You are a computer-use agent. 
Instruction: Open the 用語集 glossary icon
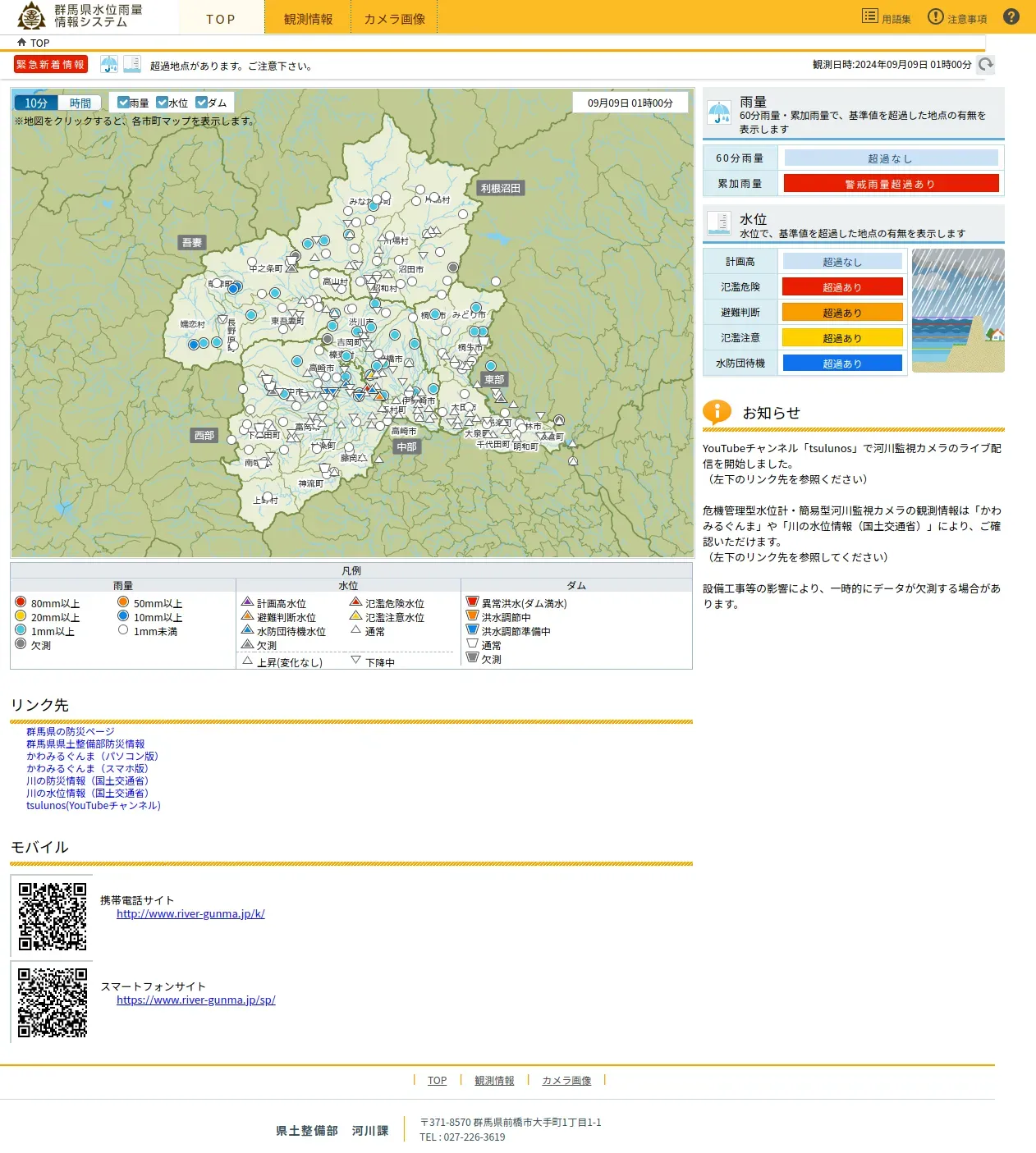870,16
